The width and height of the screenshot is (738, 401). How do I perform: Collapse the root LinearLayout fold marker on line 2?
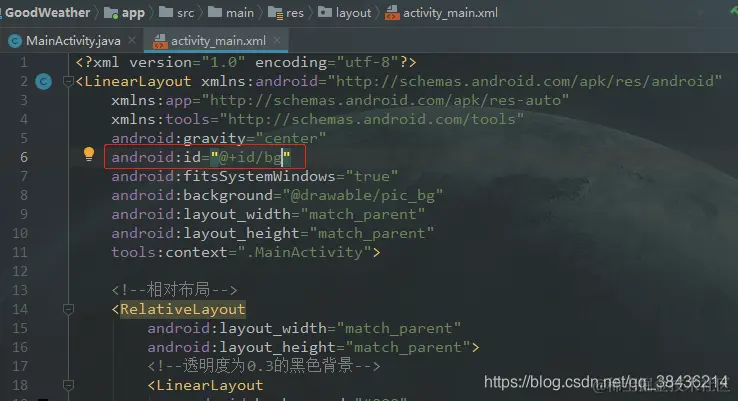point(68,81)
